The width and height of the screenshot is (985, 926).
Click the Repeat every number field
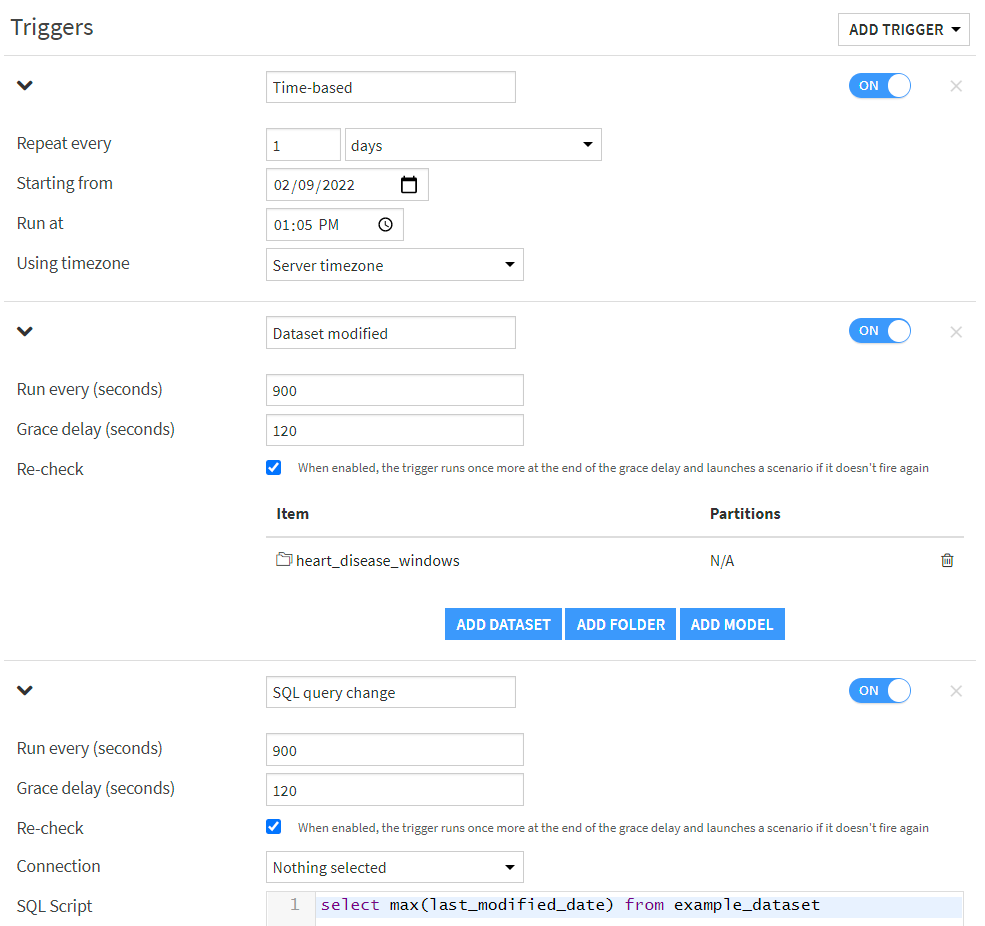[x=303, y=145]
